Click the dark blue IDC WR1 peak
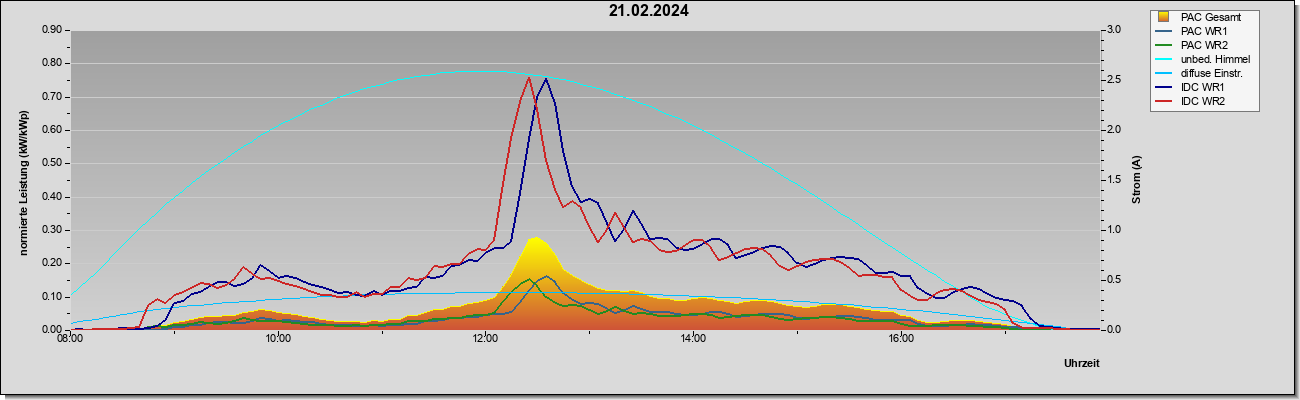Viewport: 1300px width, 400px height. pos(545,77)
